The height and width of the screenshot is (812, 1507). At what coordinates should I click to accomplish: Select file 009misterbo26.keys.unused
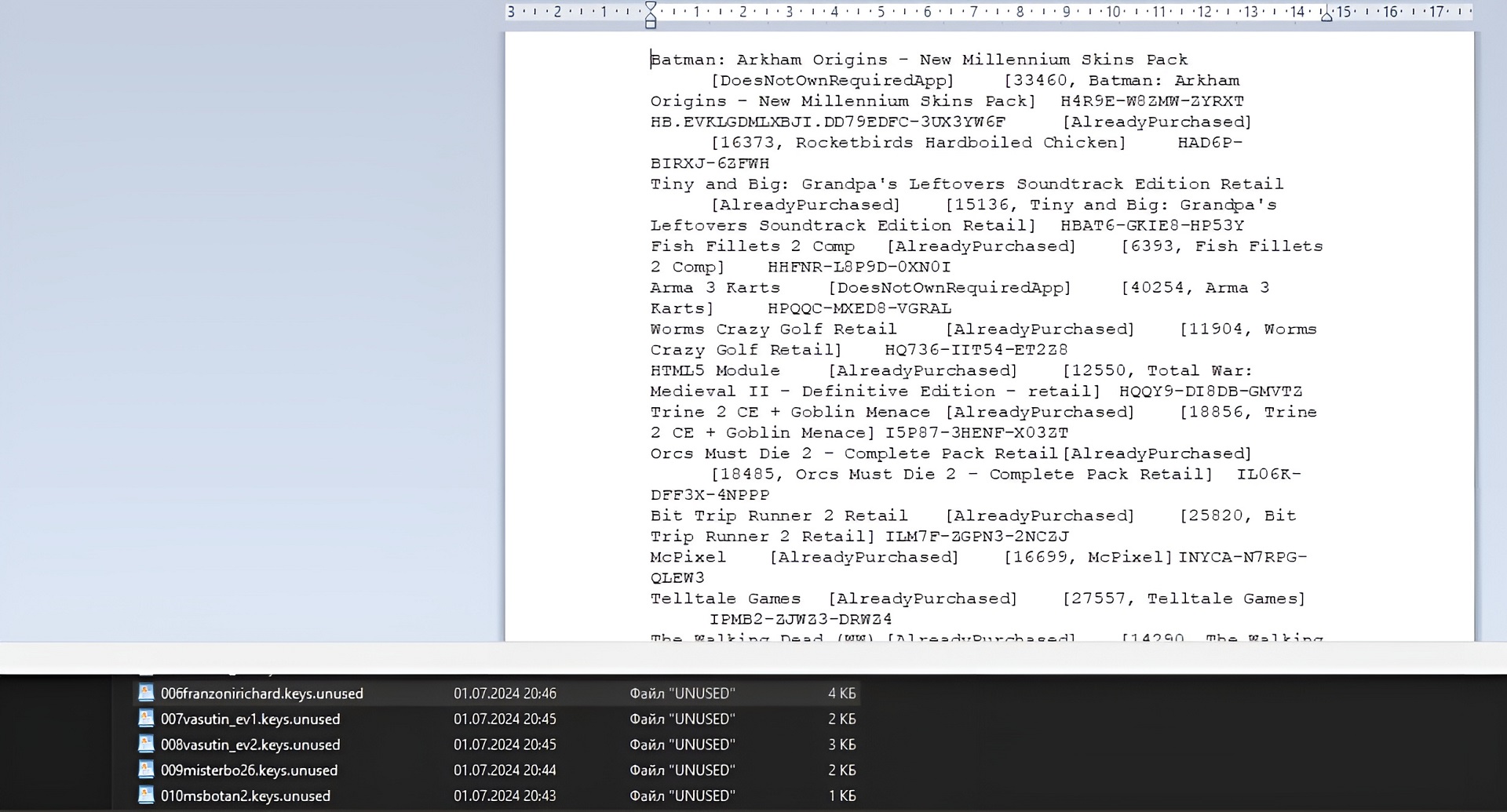tap(249, 770)
